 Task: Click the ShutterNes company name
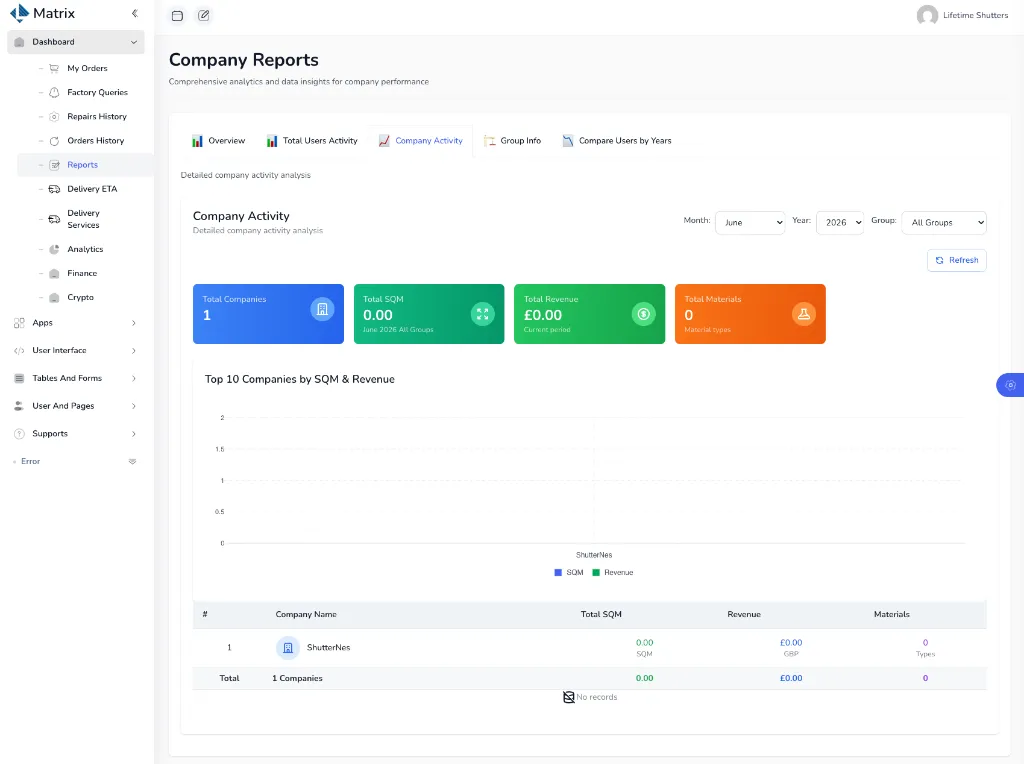click(328, 648)
